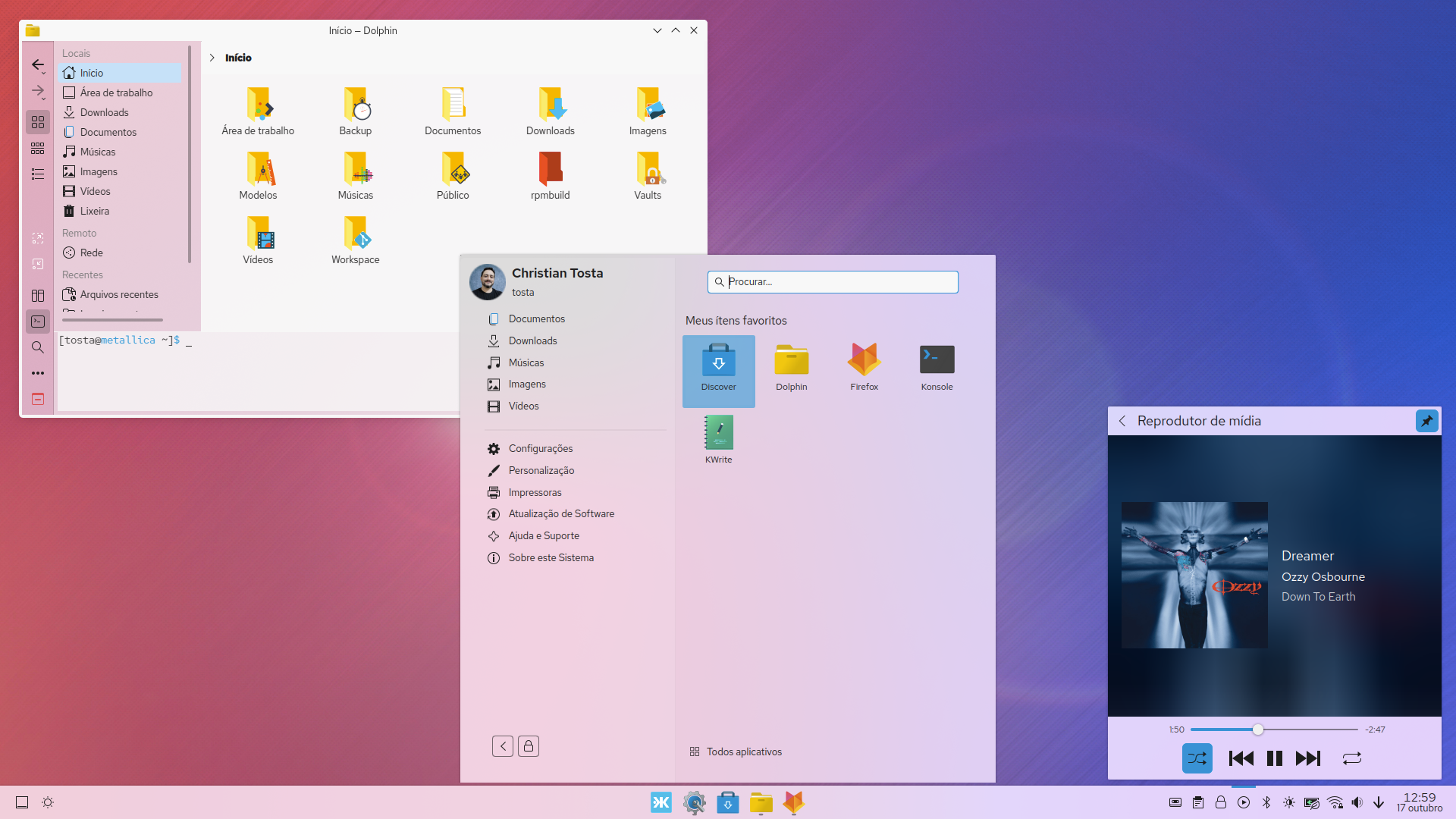1456x819 pixels.
Task: Click the red window icon in Dolphin's toolbar
Action: click(x=38, y=399)
